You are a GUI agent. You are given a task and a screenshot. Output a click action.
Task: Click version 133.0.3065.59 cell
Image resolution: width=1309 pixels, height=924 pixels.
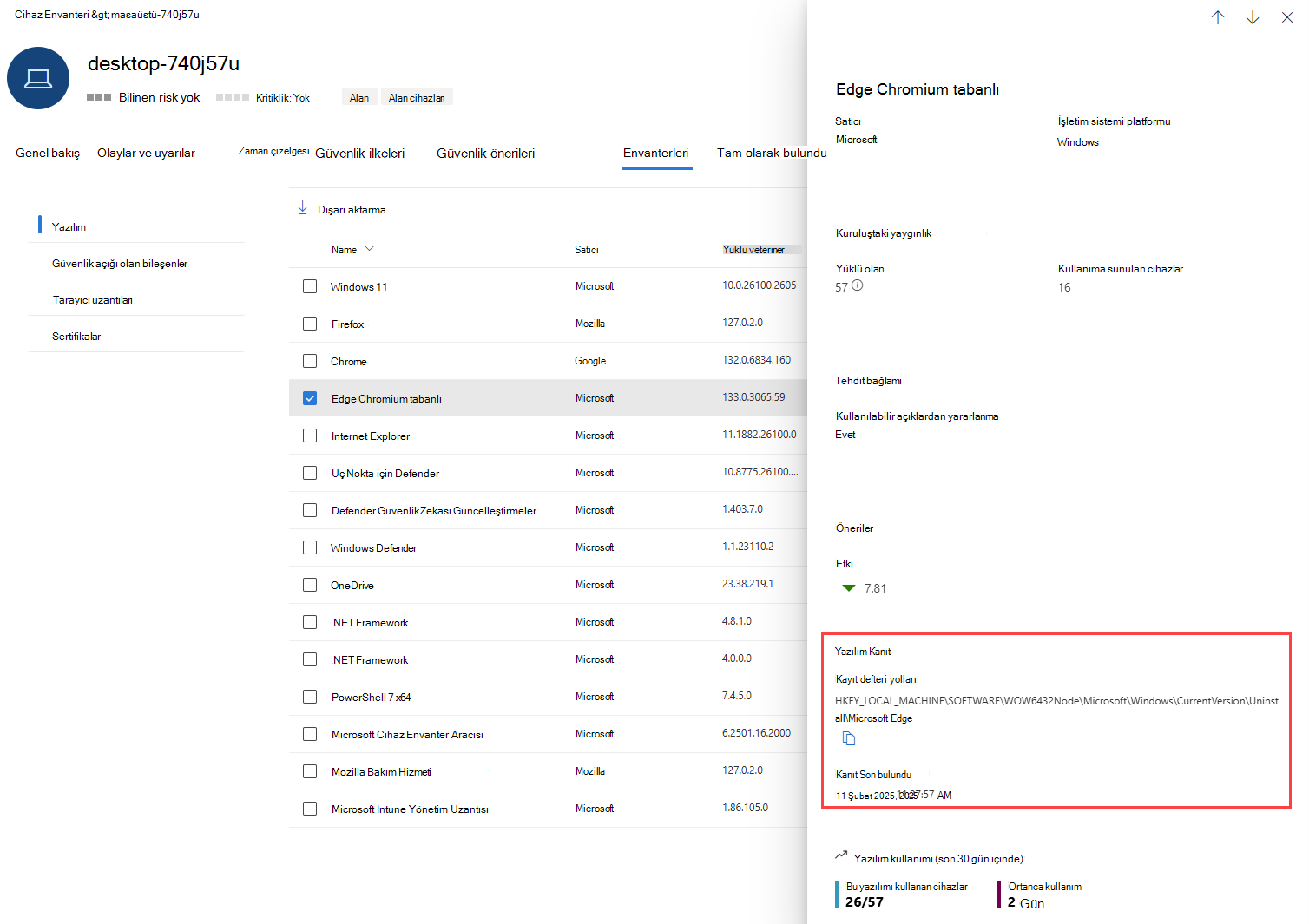coord(753,396)
